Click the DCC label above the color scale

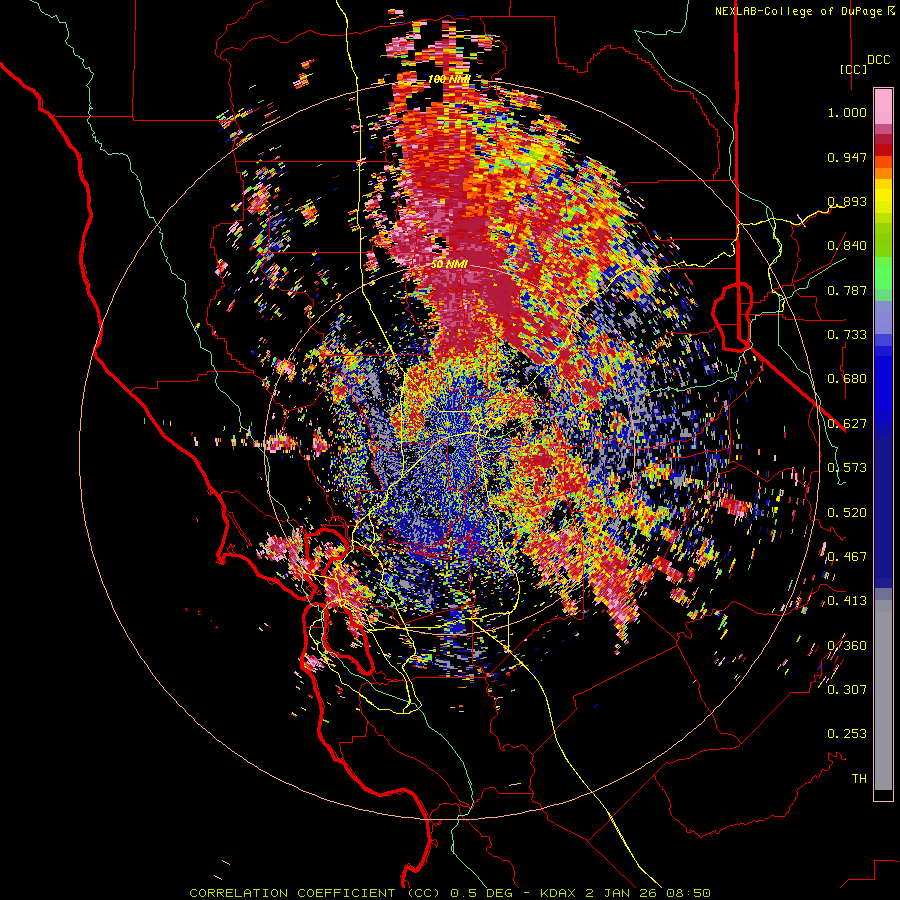click(879, 60)
